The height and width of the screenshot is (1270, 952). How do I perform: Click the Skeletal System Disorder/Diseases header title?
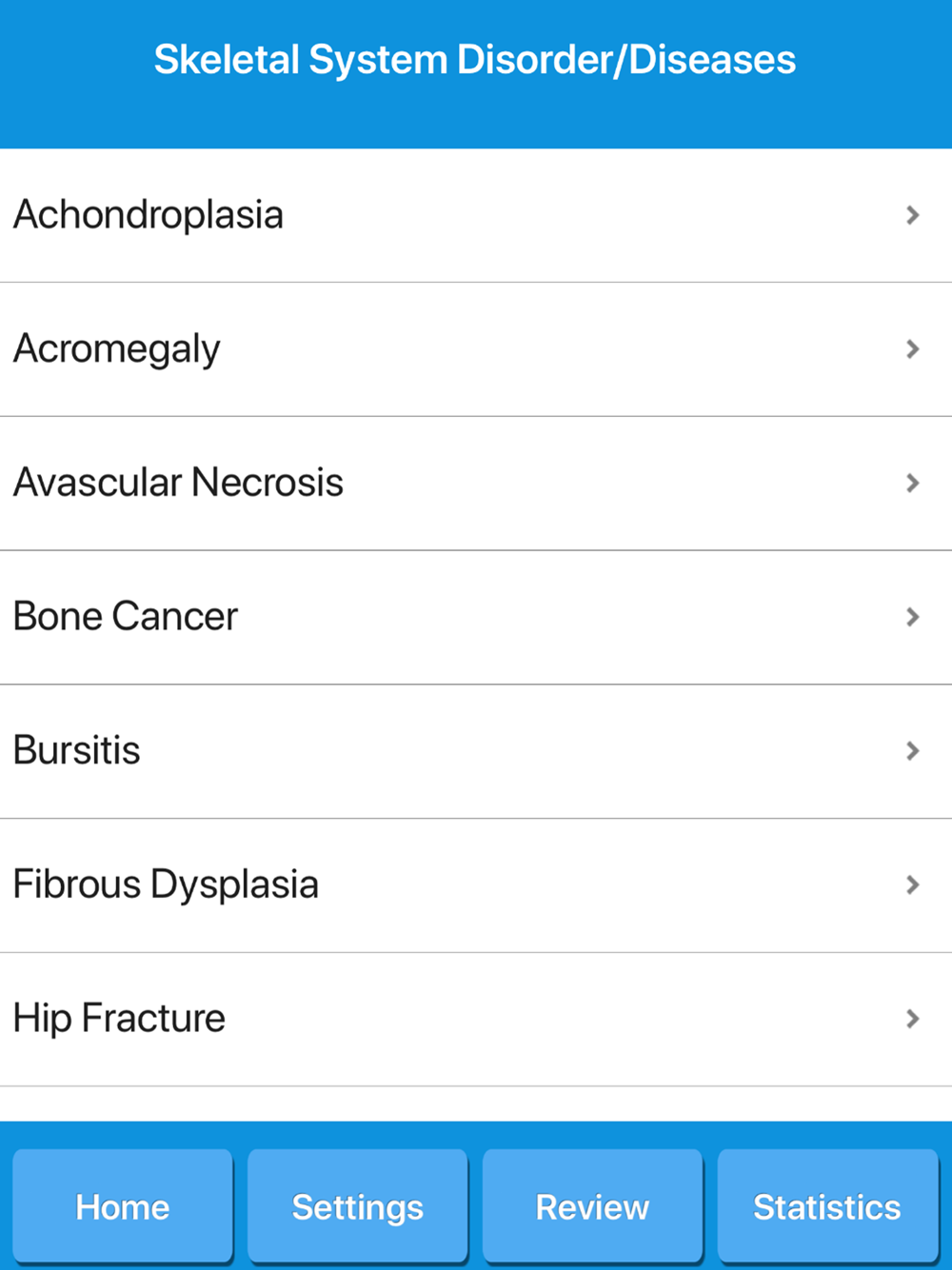[x=475, y=60]
